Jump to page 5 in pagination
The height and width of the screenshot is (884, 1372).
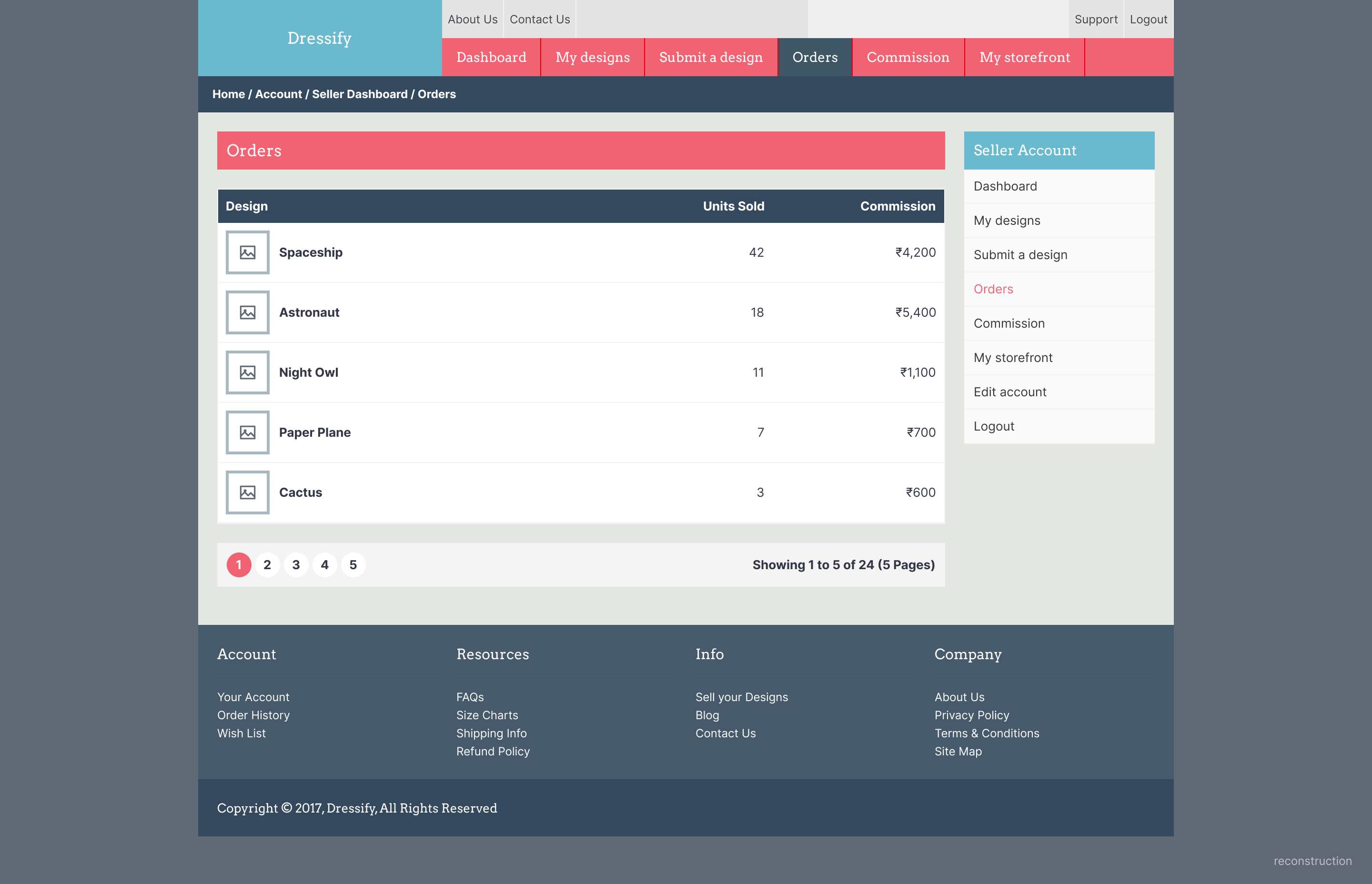tap(353, 565)
